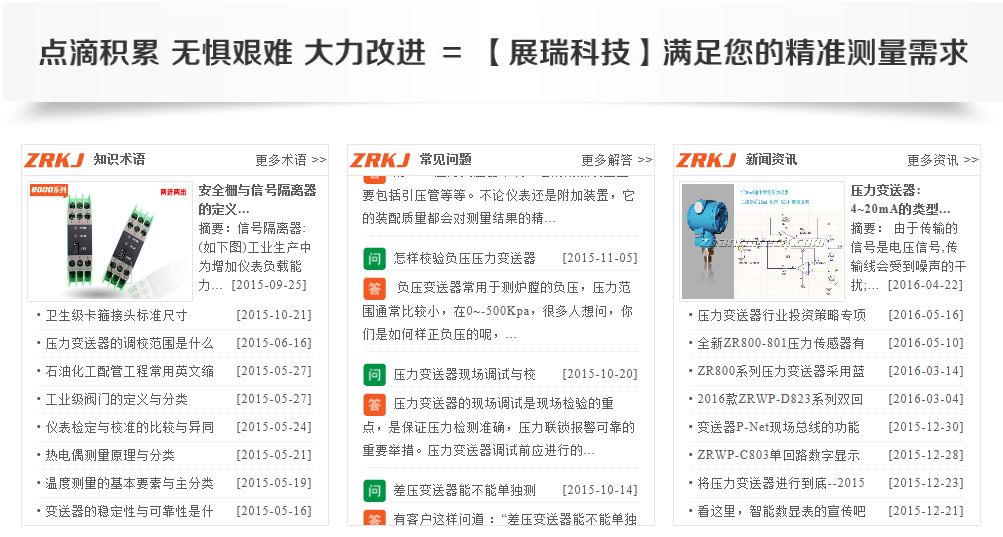Open headline 压力变送器: 4~20mA的类型
The image size is (1003, 537).
pyautogui.click(x=900, y=200)
